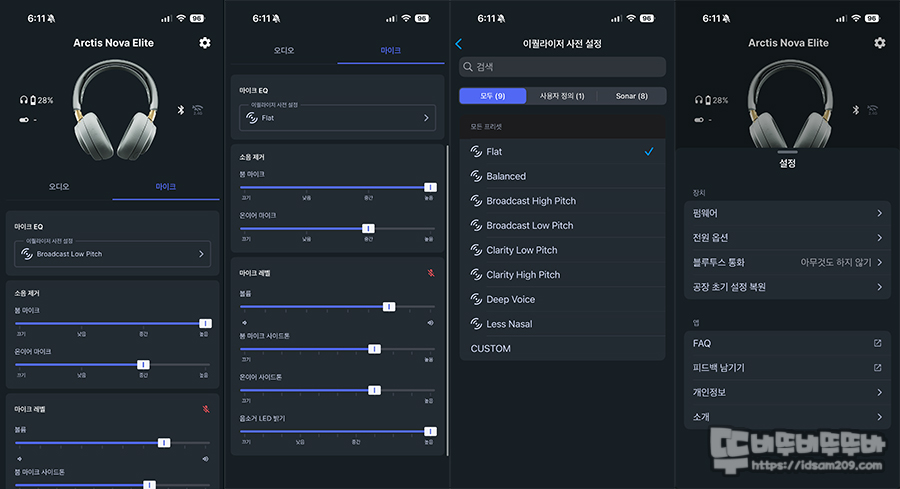Screen dimensions: 900x489
Task: Tap low-volume speaker icon under 볼륨 on first screen
Action: [x=20, y=459]
